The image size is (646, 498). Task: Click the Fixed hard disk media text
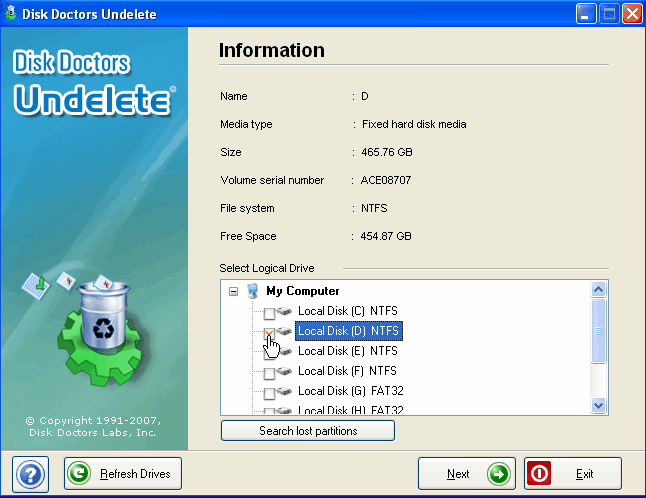(414, 124)
